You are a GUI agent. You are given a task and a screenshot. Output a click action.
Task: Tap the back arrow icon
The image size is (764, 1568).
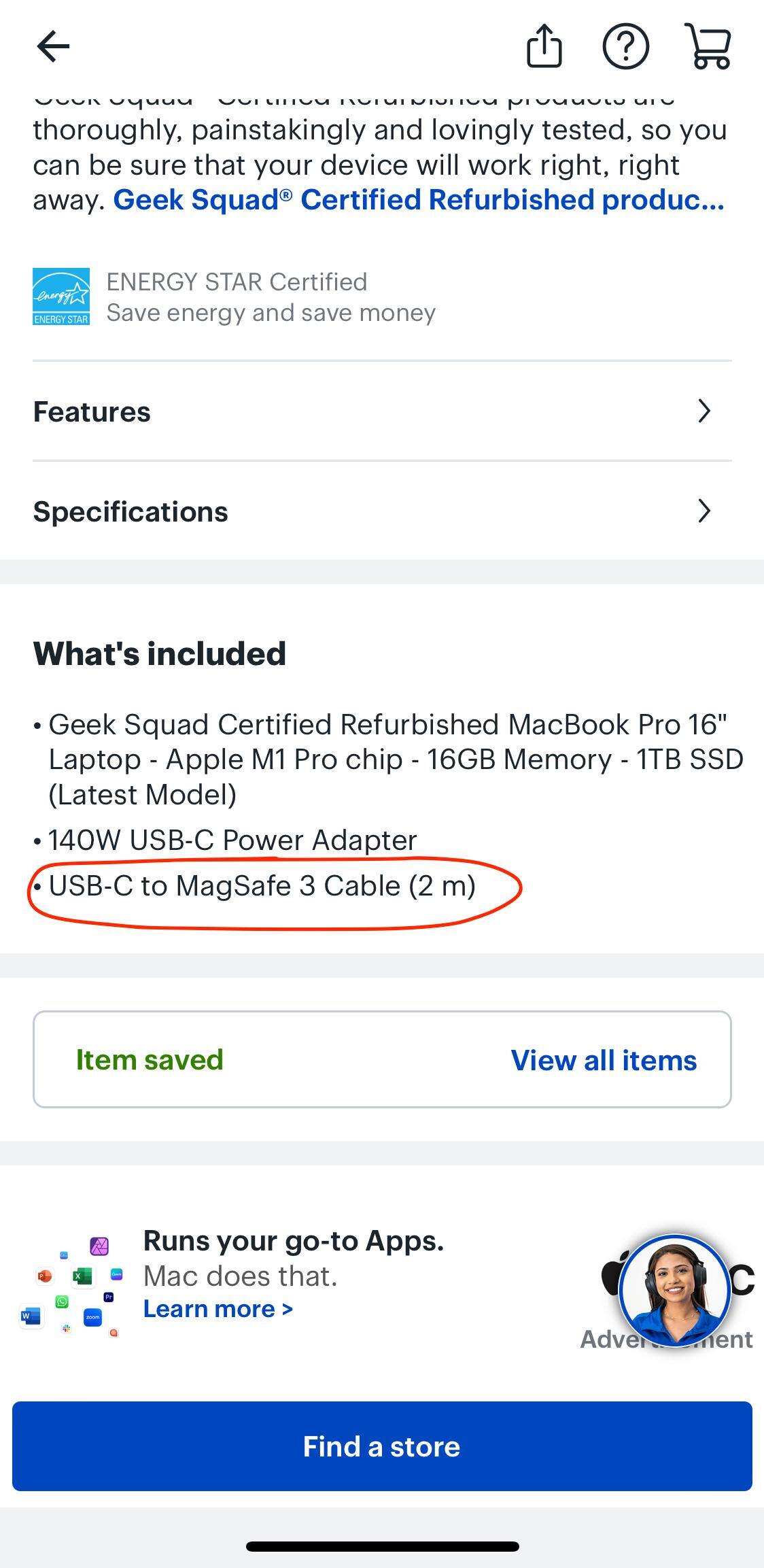(53, 46)
